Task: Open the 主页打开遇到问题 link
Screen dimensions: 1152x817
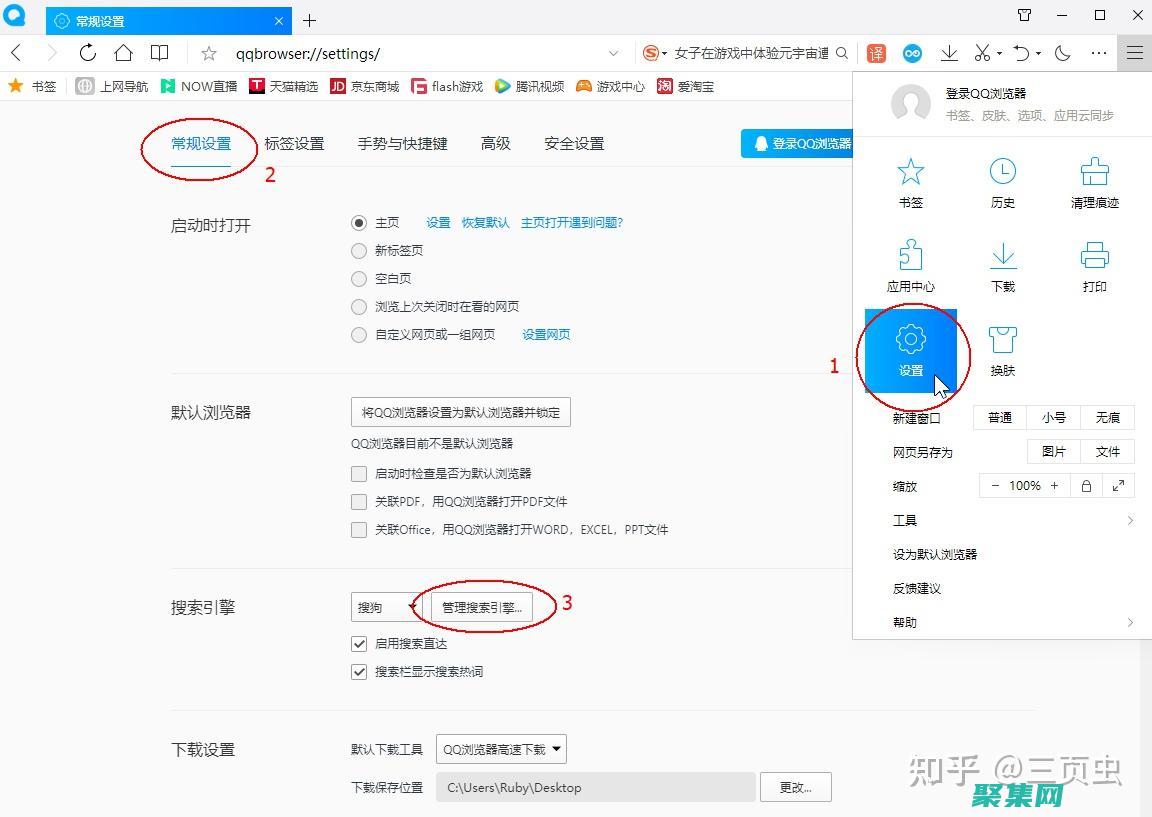Action: 572,223
